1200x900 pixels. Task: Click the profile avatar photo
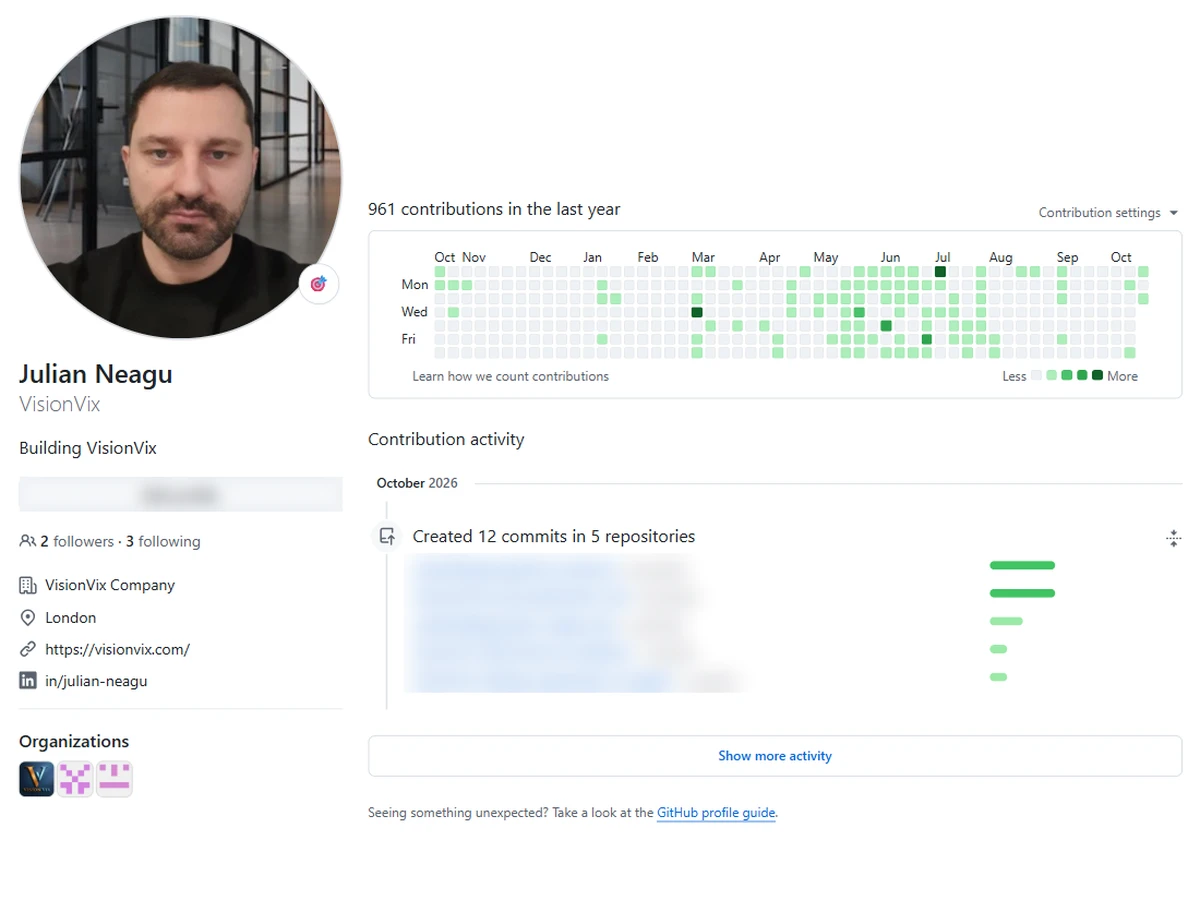coord(181,177)
